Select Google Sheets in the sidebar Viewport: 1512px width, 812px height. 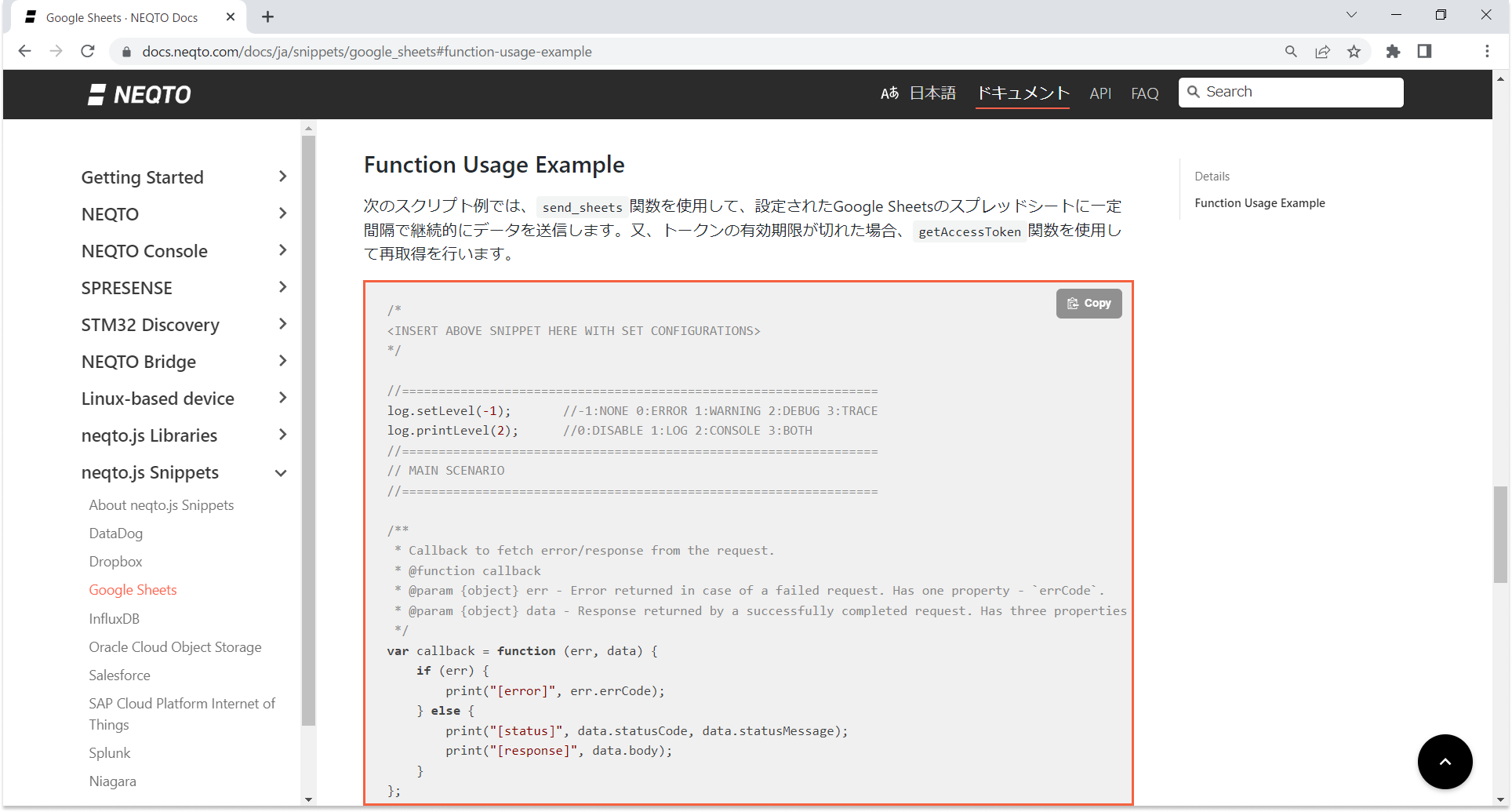pyautogui.click(x=133, y=589)
